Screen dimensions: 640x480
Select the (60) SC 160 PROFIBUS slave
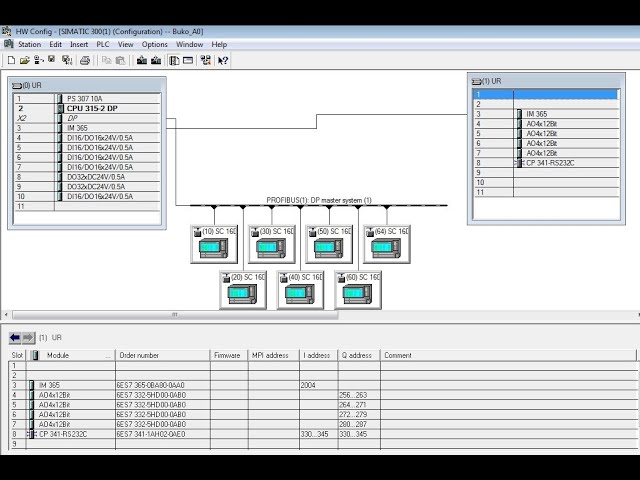[358, 290]
